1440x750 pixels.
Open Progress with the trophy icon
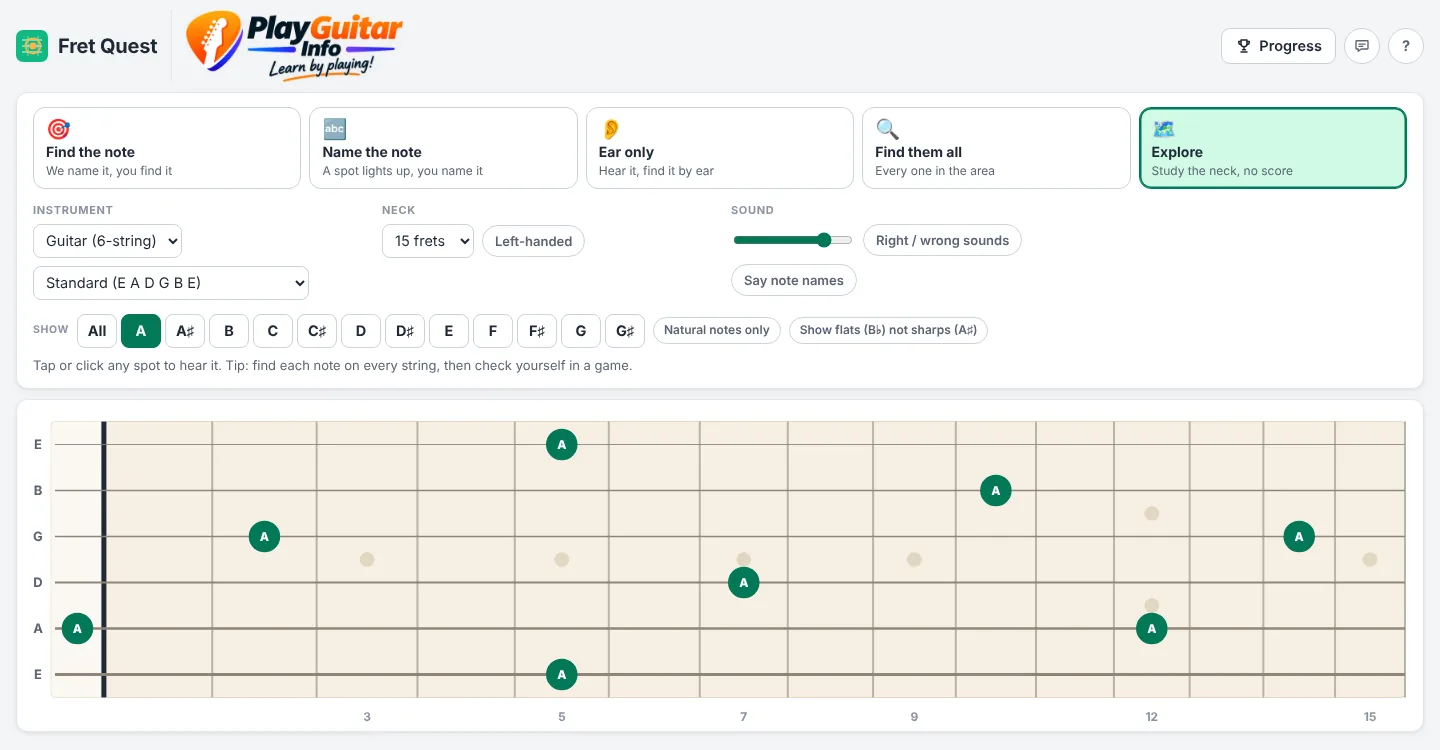tap(1278, 46)
